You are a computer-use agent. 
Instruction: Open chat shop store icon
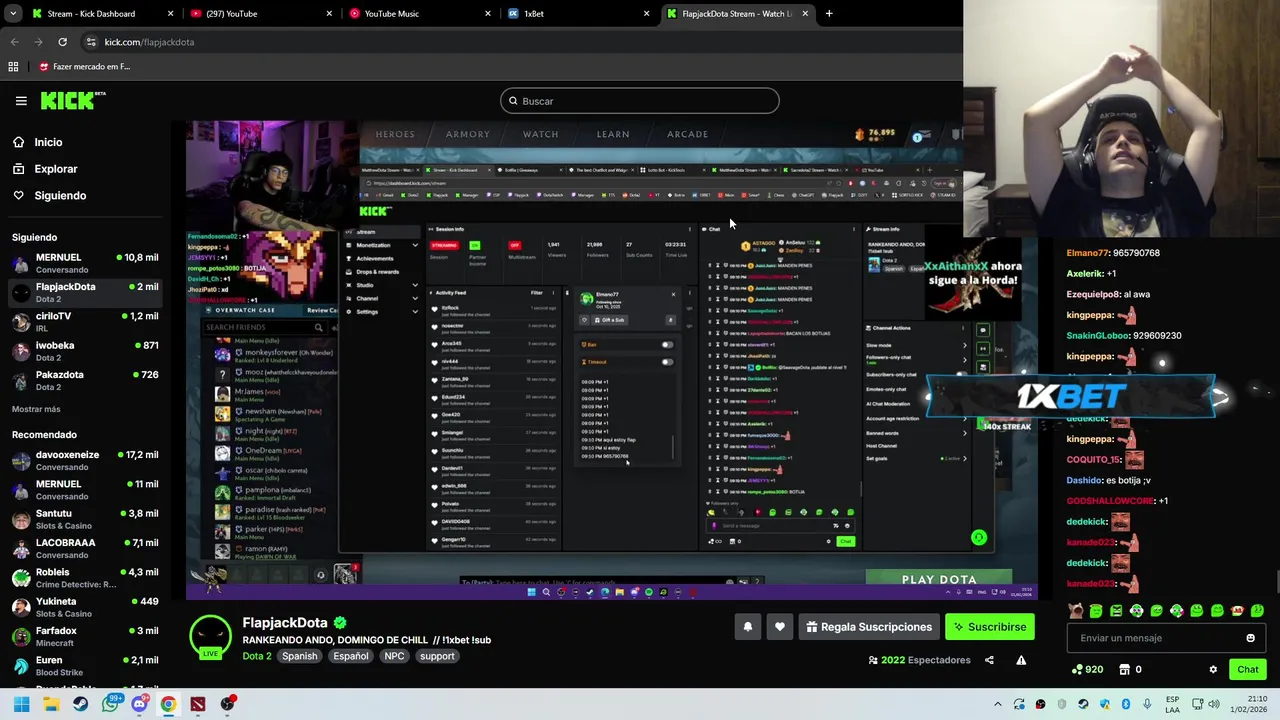tap(1124, 670)
